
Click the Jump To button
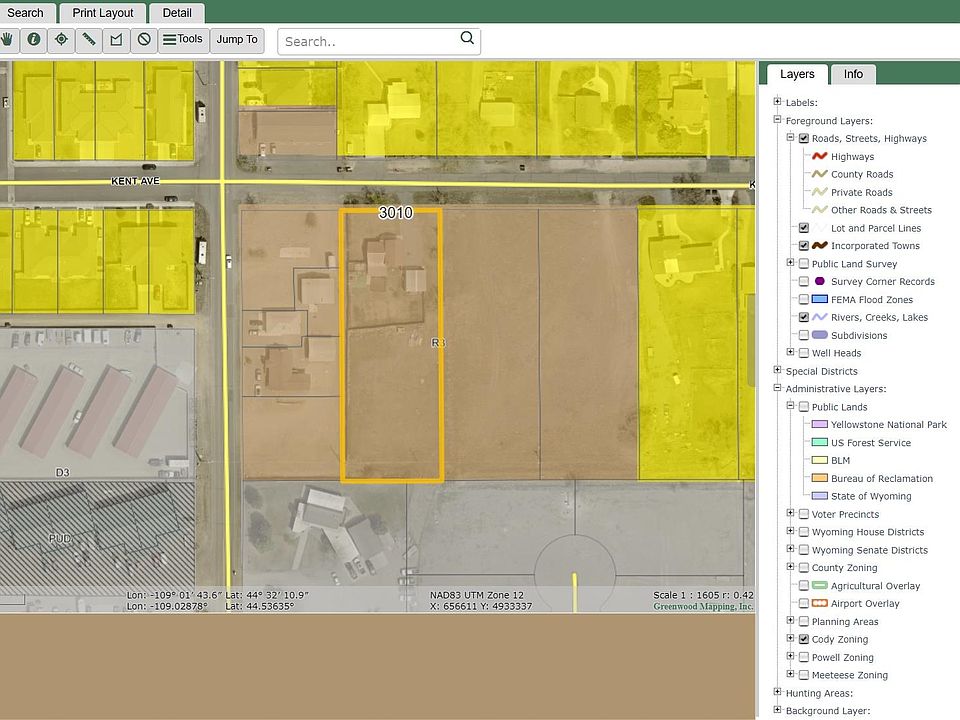coord(237,40)
